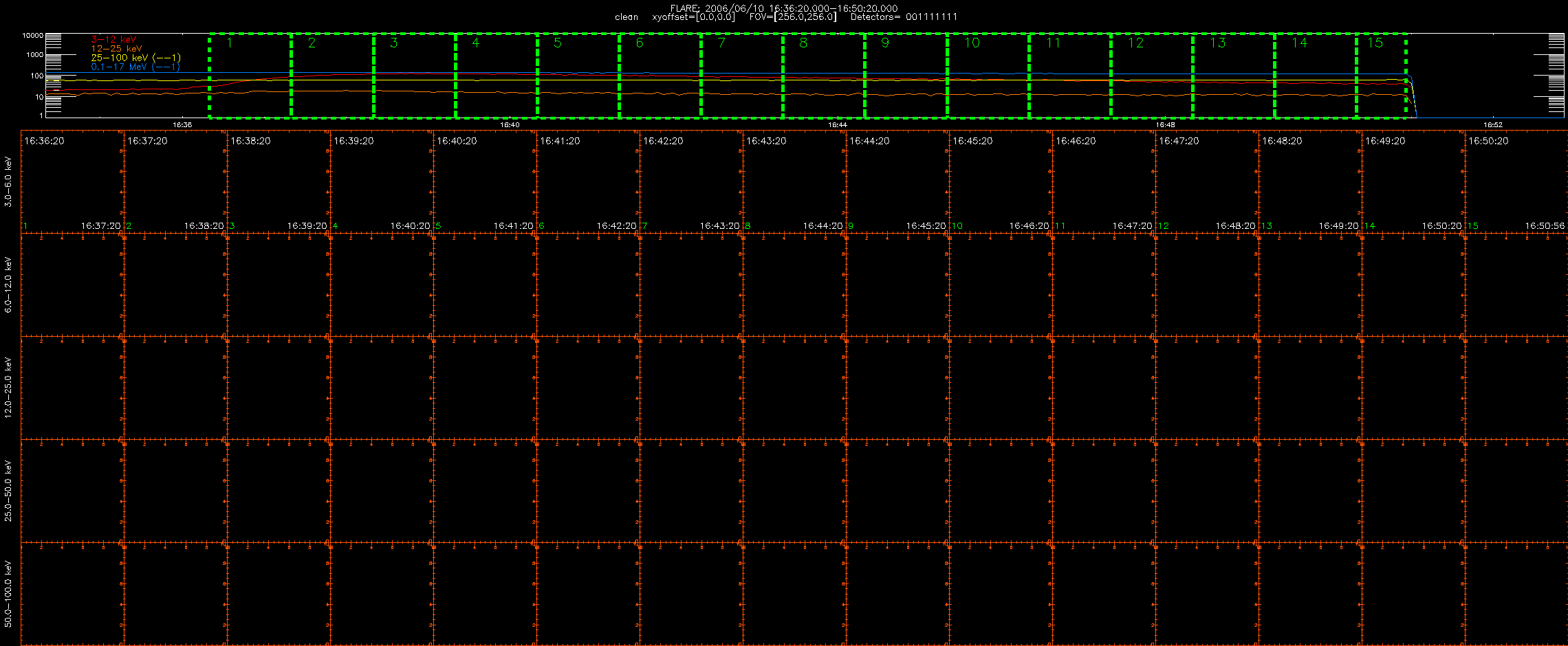Select interval 14 box in the light curve
The height and width of the screenshot is (646, 1568).
(1315, 76)
